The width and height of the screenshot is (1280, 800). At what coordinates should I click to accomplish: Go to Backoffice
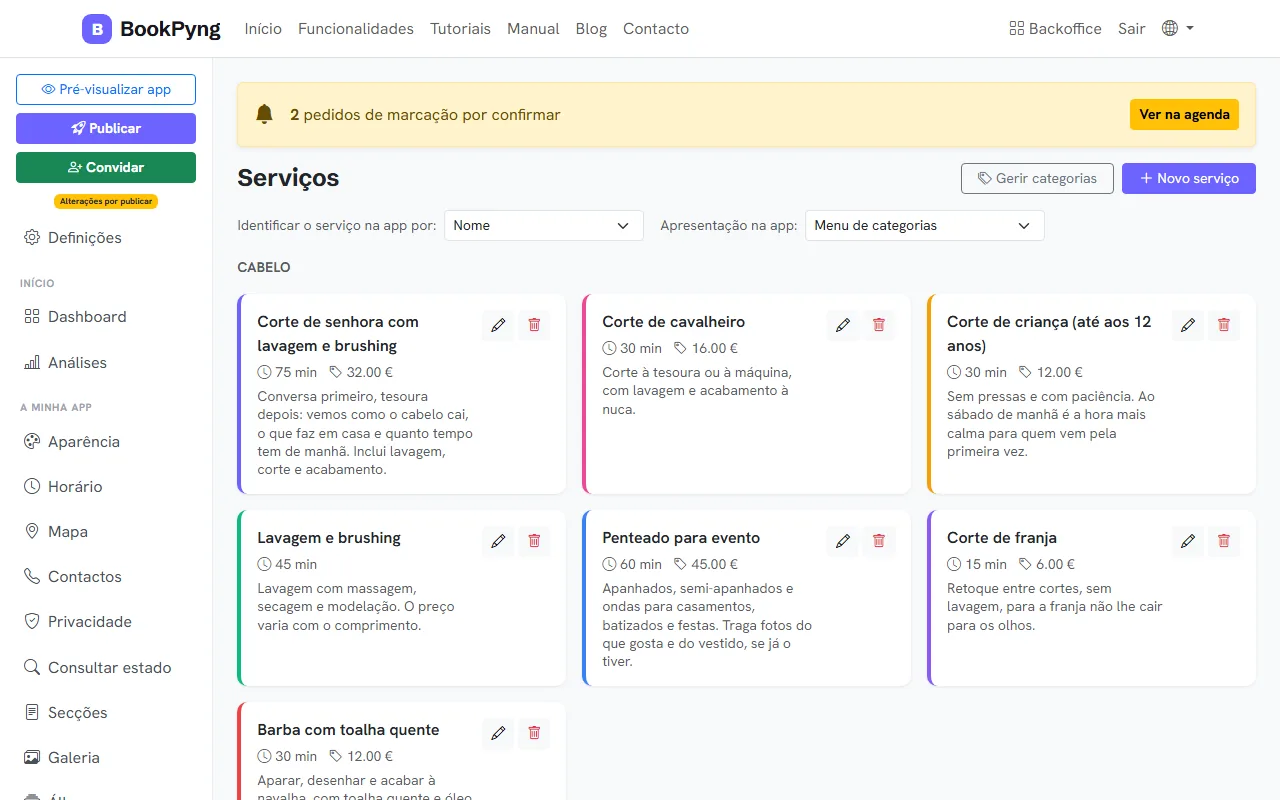point(1055,29)
